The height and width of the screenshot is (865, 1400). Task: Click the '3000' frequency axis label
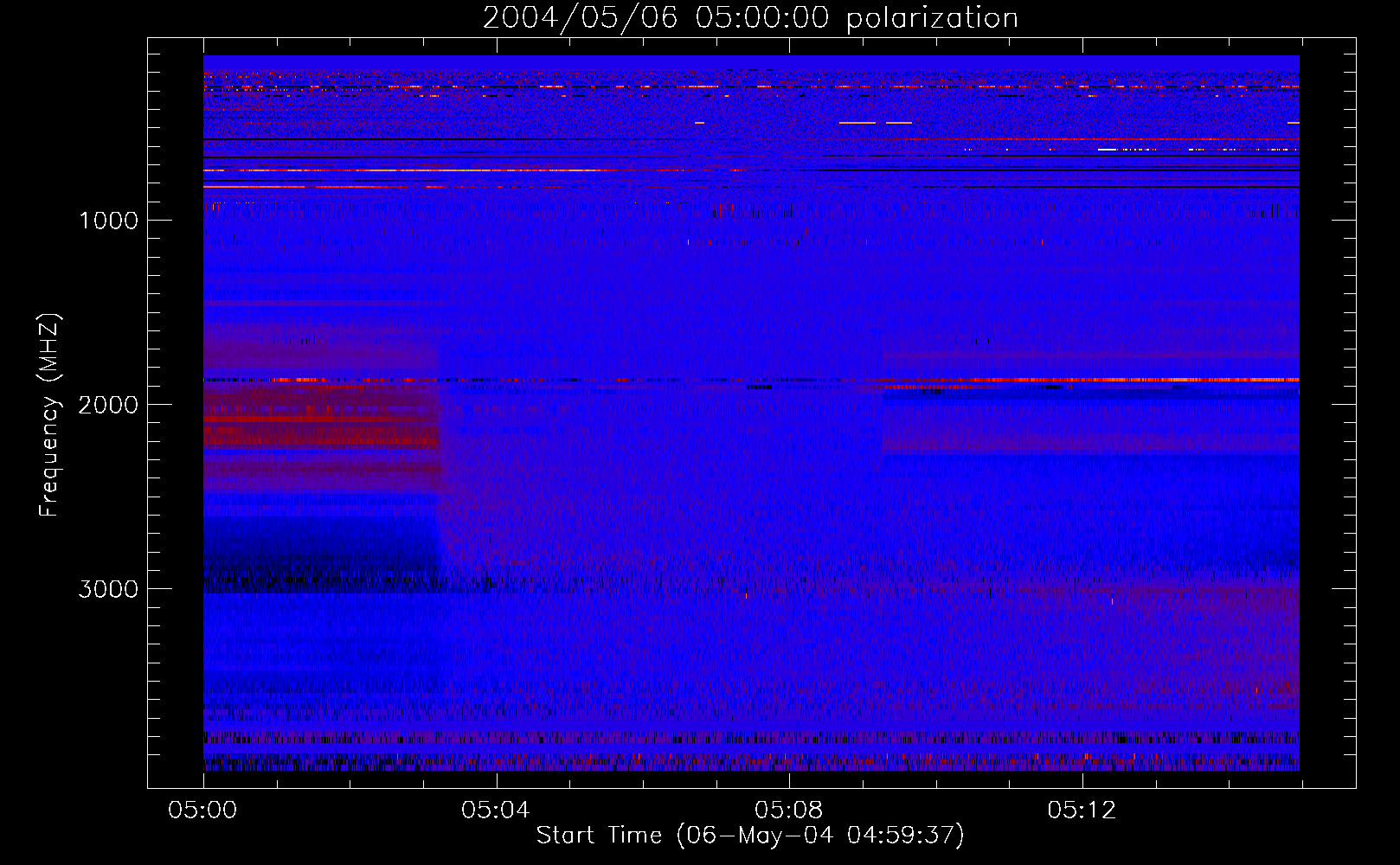pyautogui.click(x=108, y=589)
